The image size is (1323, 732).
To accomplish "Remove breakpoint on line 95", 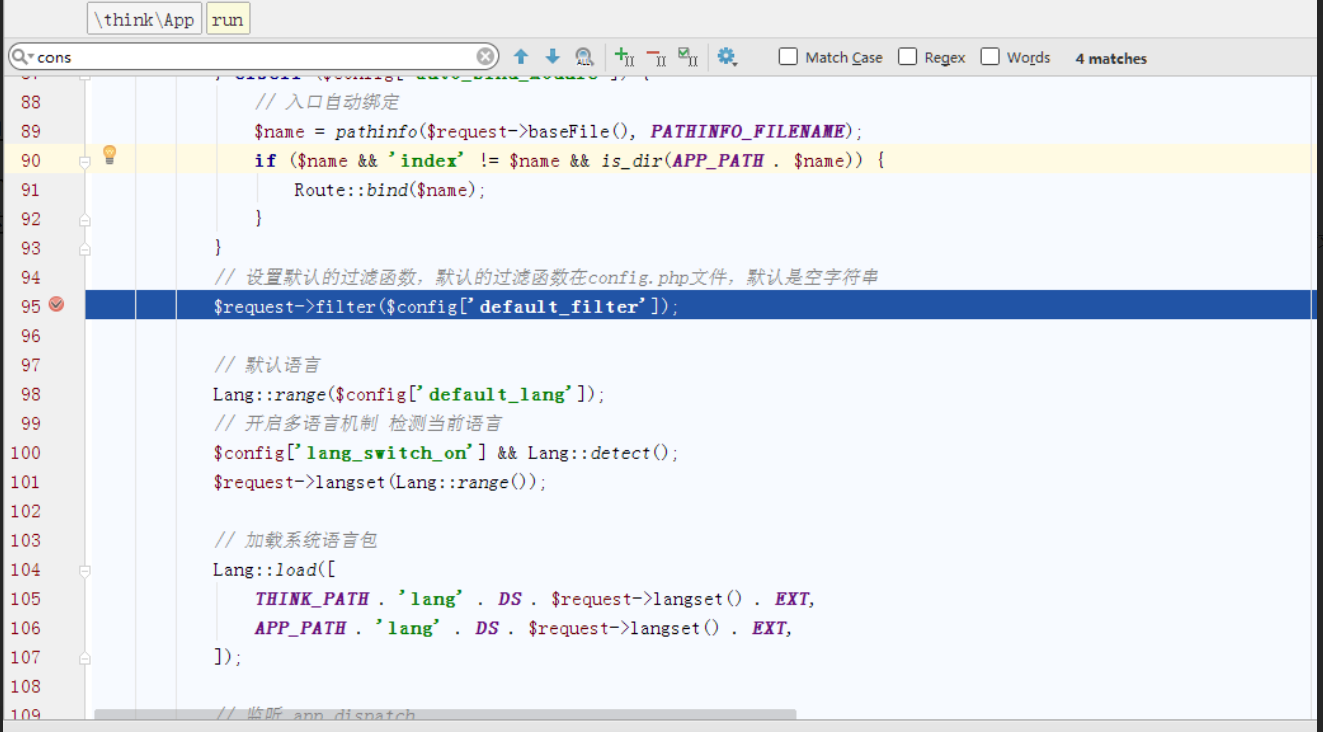I will point(57,305).
